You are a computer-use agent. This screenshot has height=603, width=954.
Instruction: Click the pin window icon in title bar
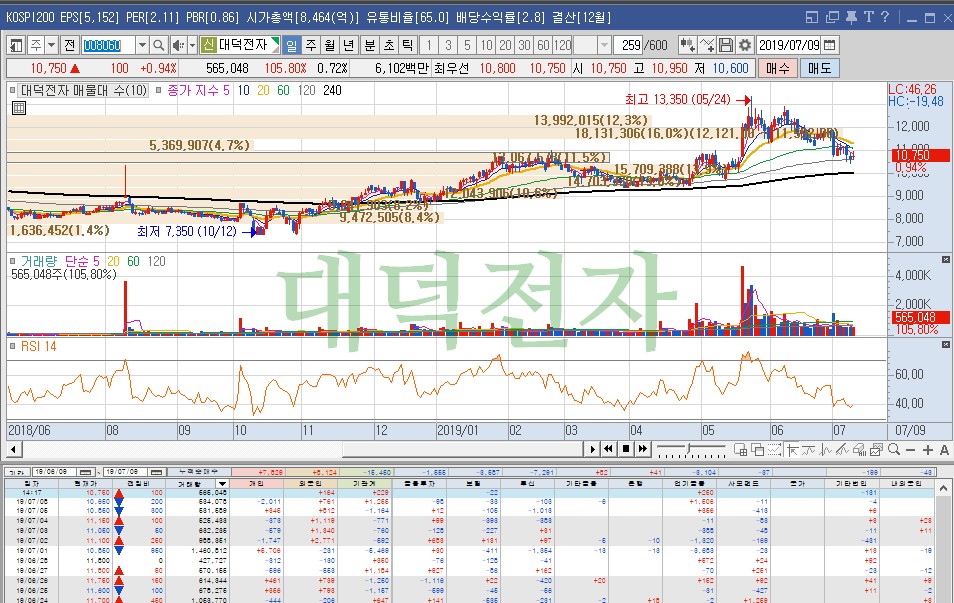coord(851,17)
